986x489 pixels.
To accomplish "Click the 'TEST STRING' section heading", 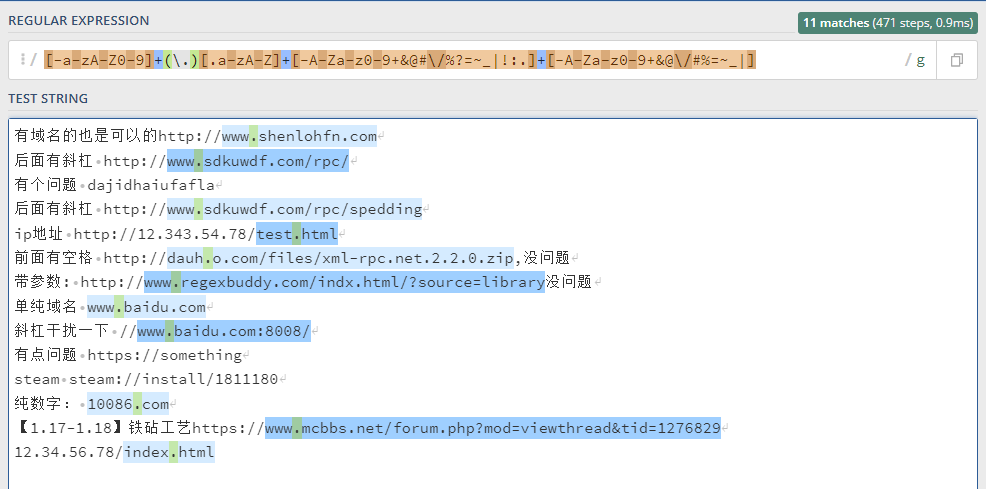I will point(48,98).
